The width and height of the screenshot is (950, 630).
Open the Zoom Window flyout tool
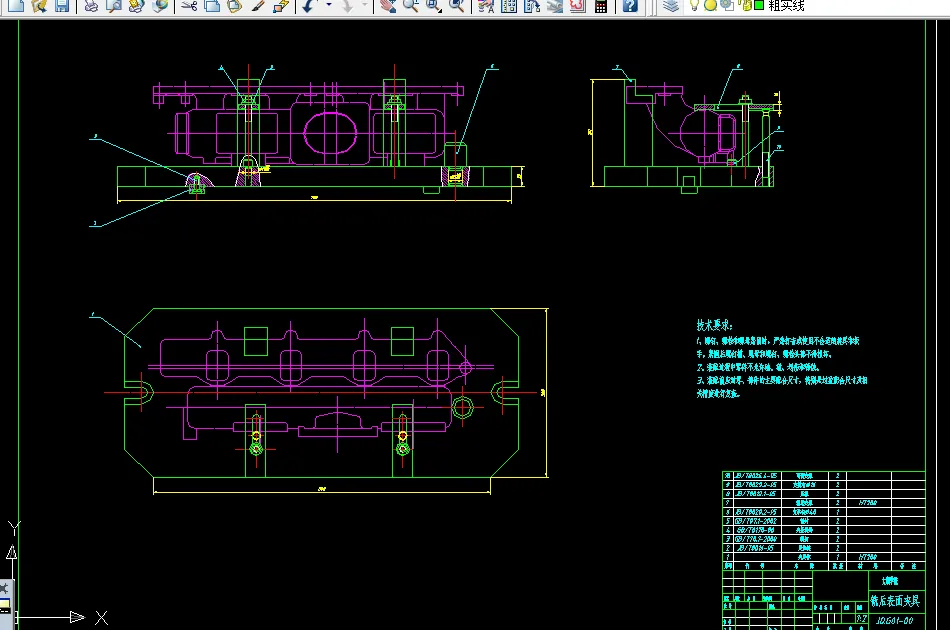pyautogui.click(x=434, y=5)
